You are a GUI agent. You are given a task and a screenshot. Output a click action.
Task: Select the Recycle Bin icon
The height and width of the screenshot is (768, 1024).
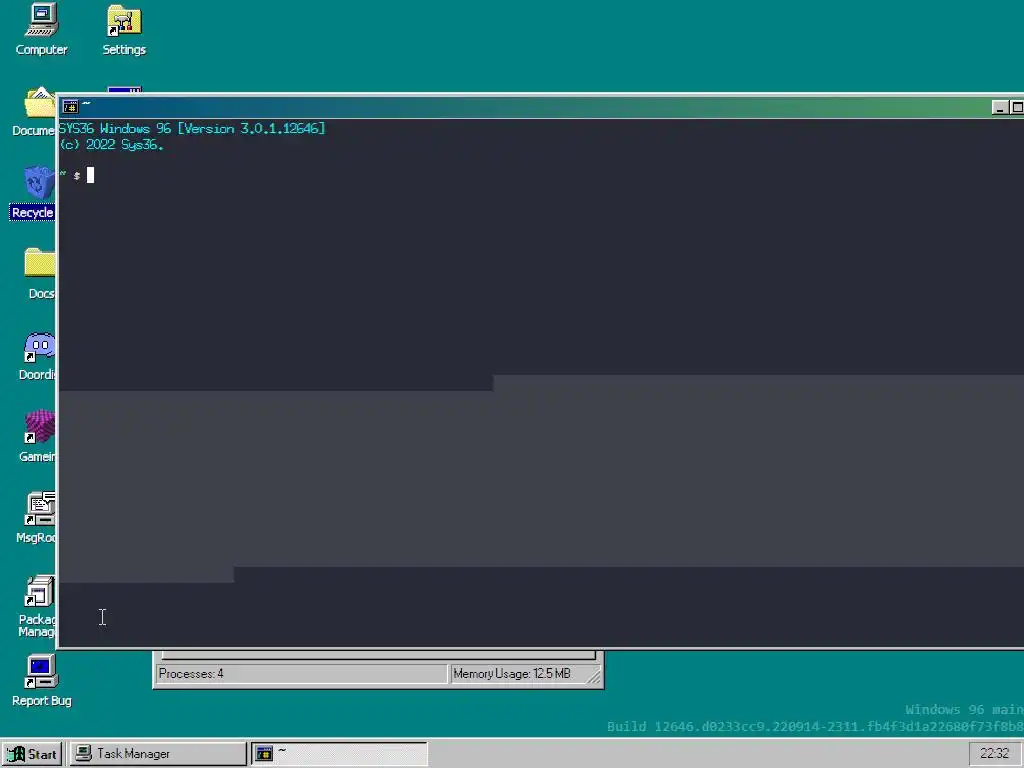pos(34,193)
